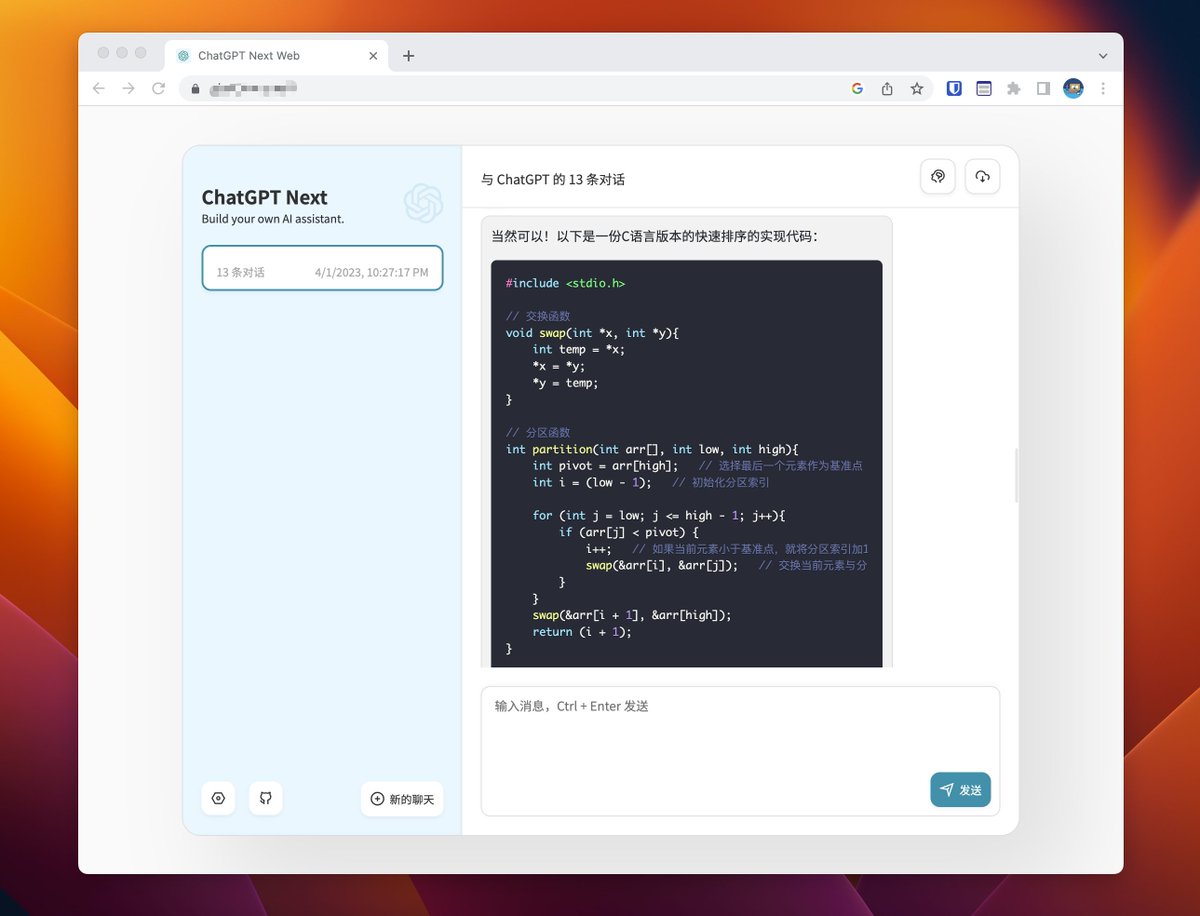The width and height of the screenshot is (1200, 916).
Task: Click the 'int i = (low - 1);' code line
Action: tap(592, 482)
